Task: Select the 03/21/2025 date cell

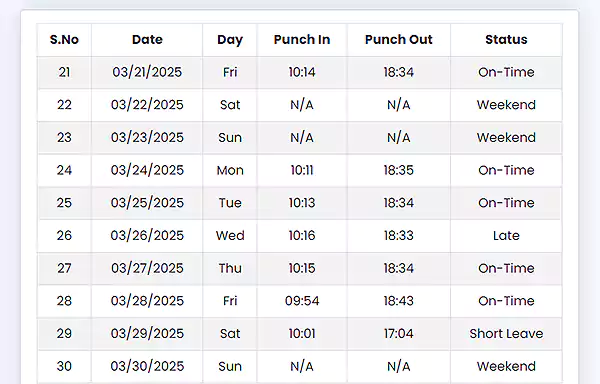Action: click(x=147, y=72)
